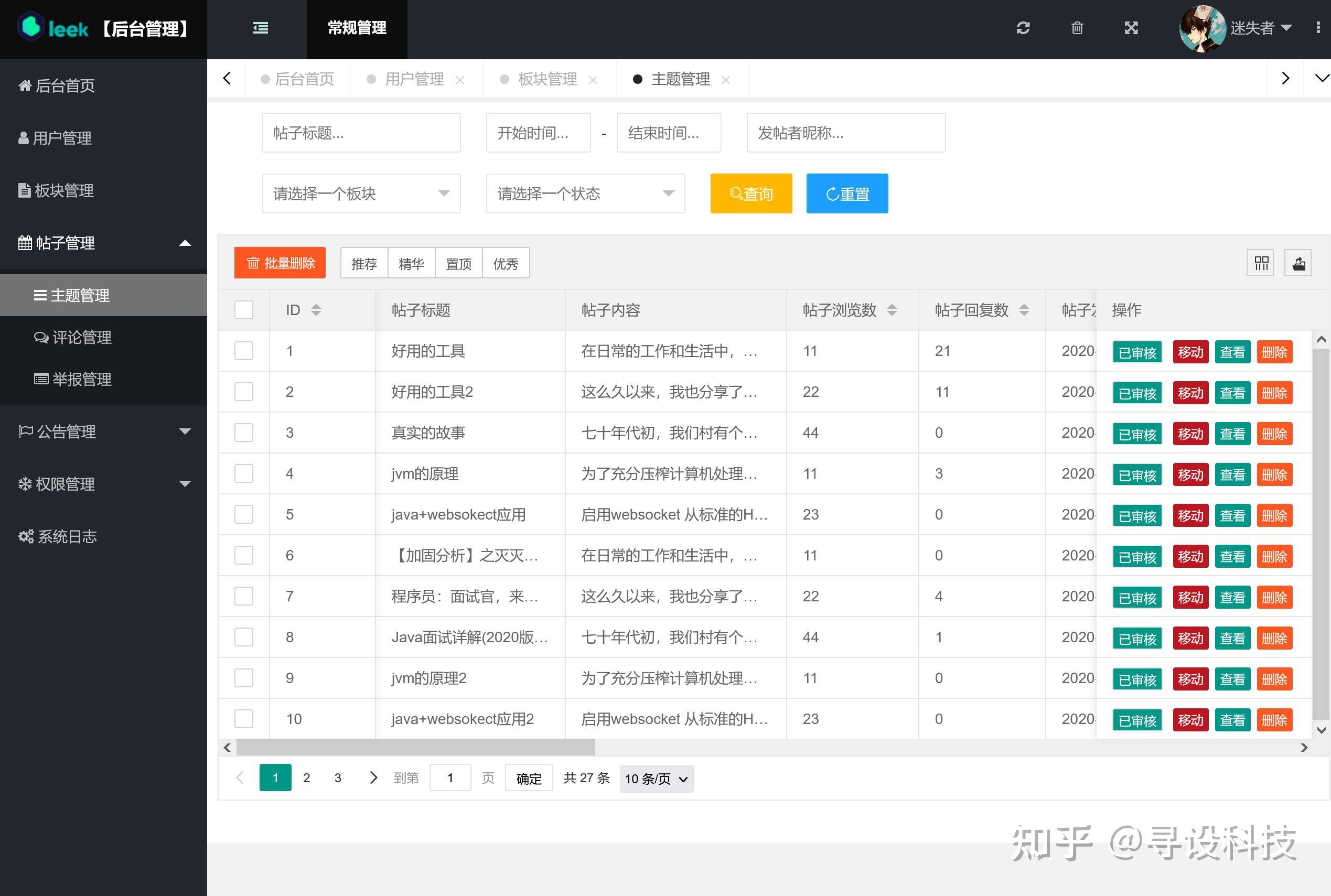Refresh the page using the top bar refresh icon
The width and height of the screenshot is (1331, 896).
1023,28
